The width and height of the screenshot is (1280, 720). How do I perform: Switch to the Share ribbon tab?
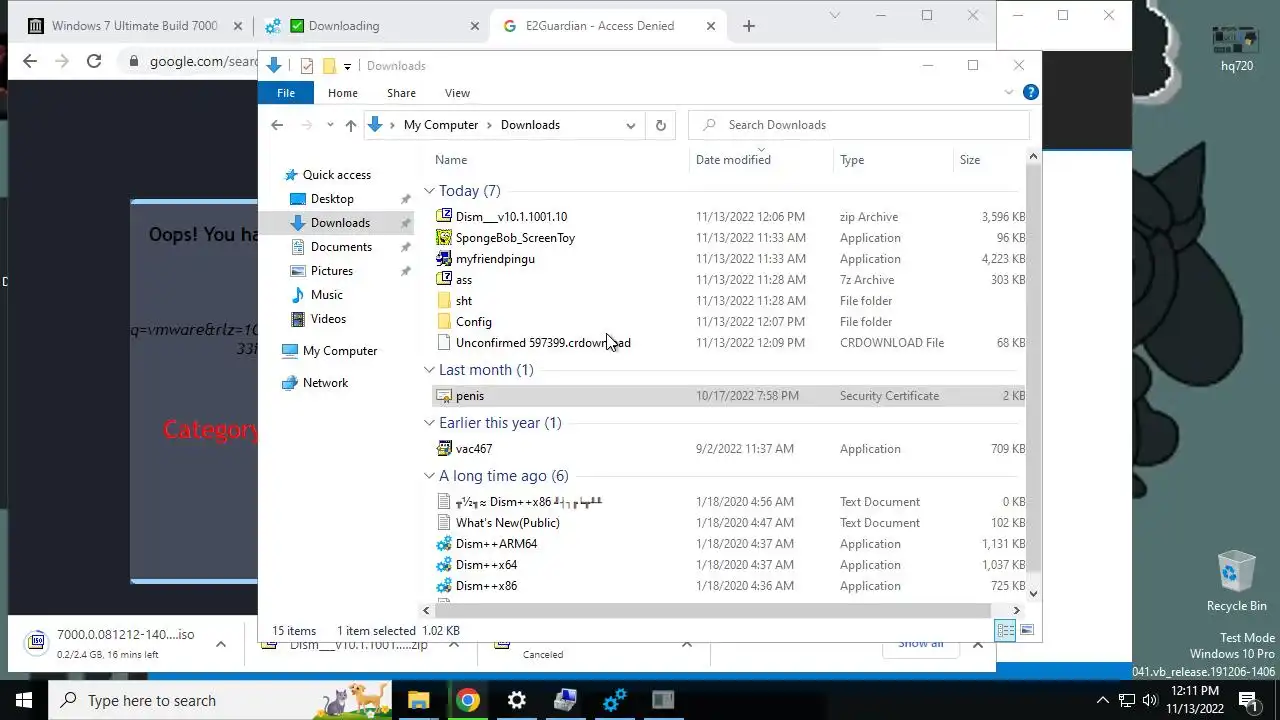click(x=401, y=93)
